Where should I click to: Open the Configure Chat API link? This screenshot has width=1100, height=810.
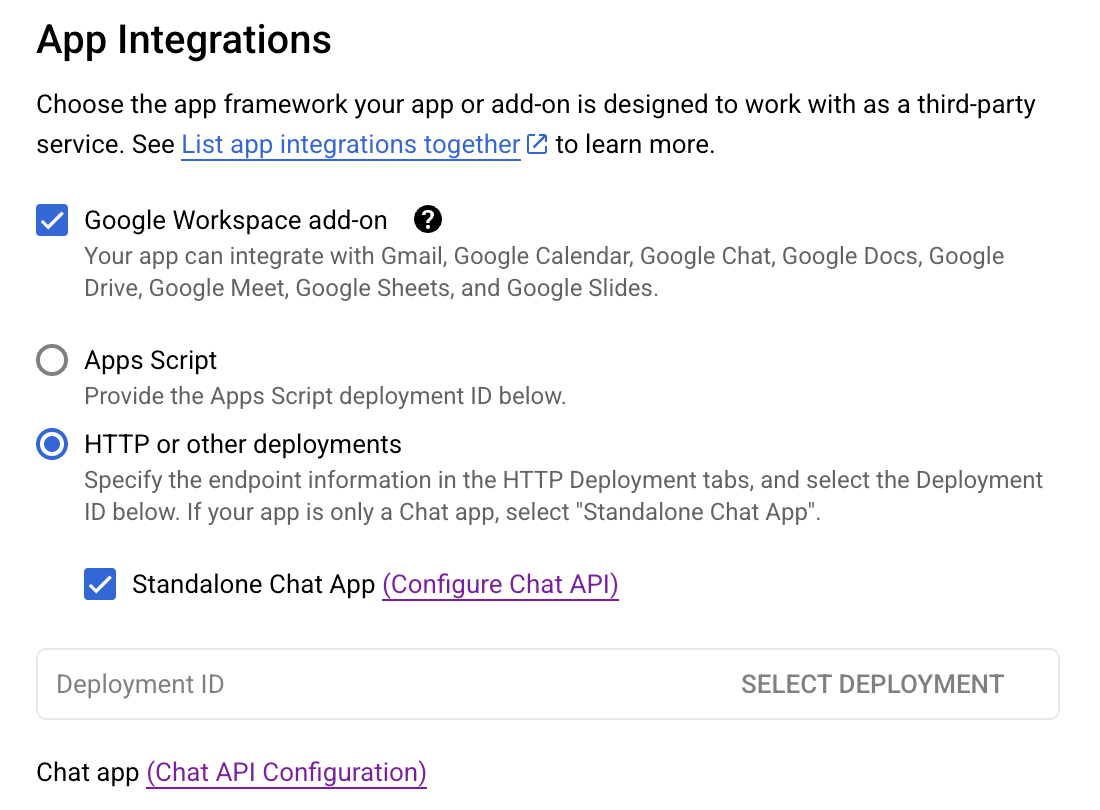coord(499,584)
